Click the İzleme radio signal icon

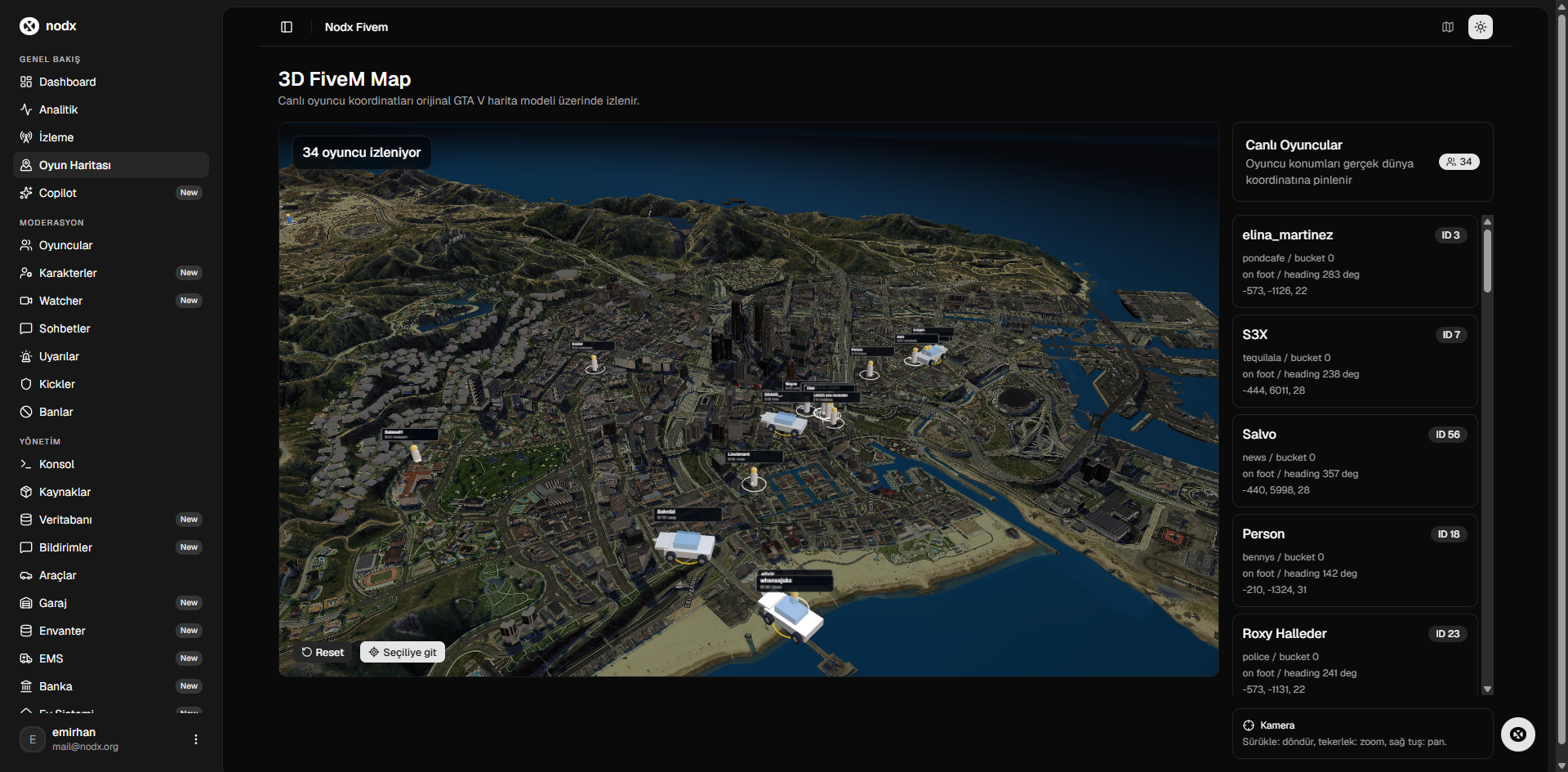26,137
